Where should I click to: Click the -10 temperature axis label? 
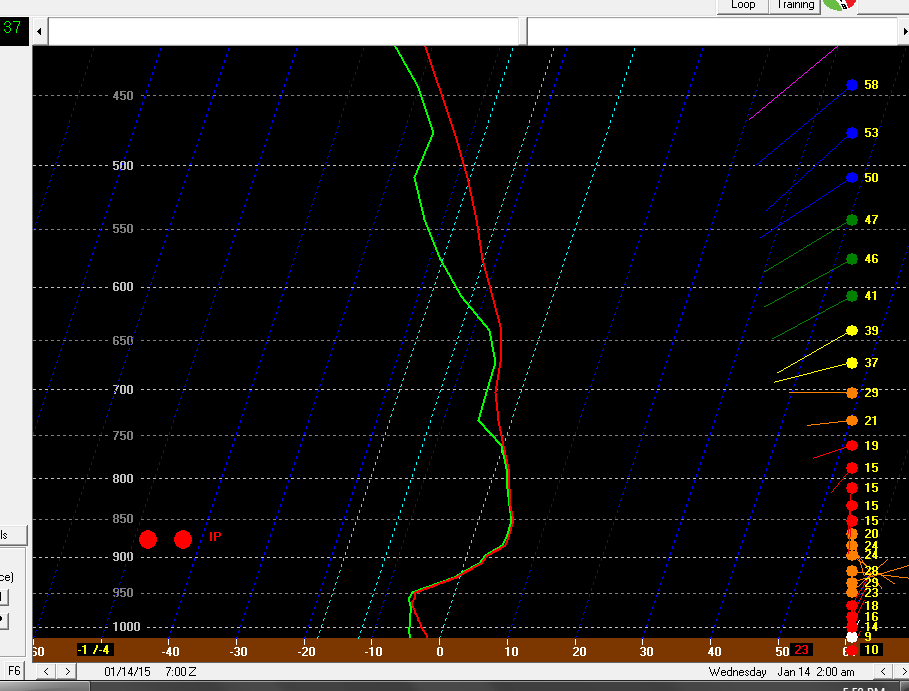[x=373, y=652]
